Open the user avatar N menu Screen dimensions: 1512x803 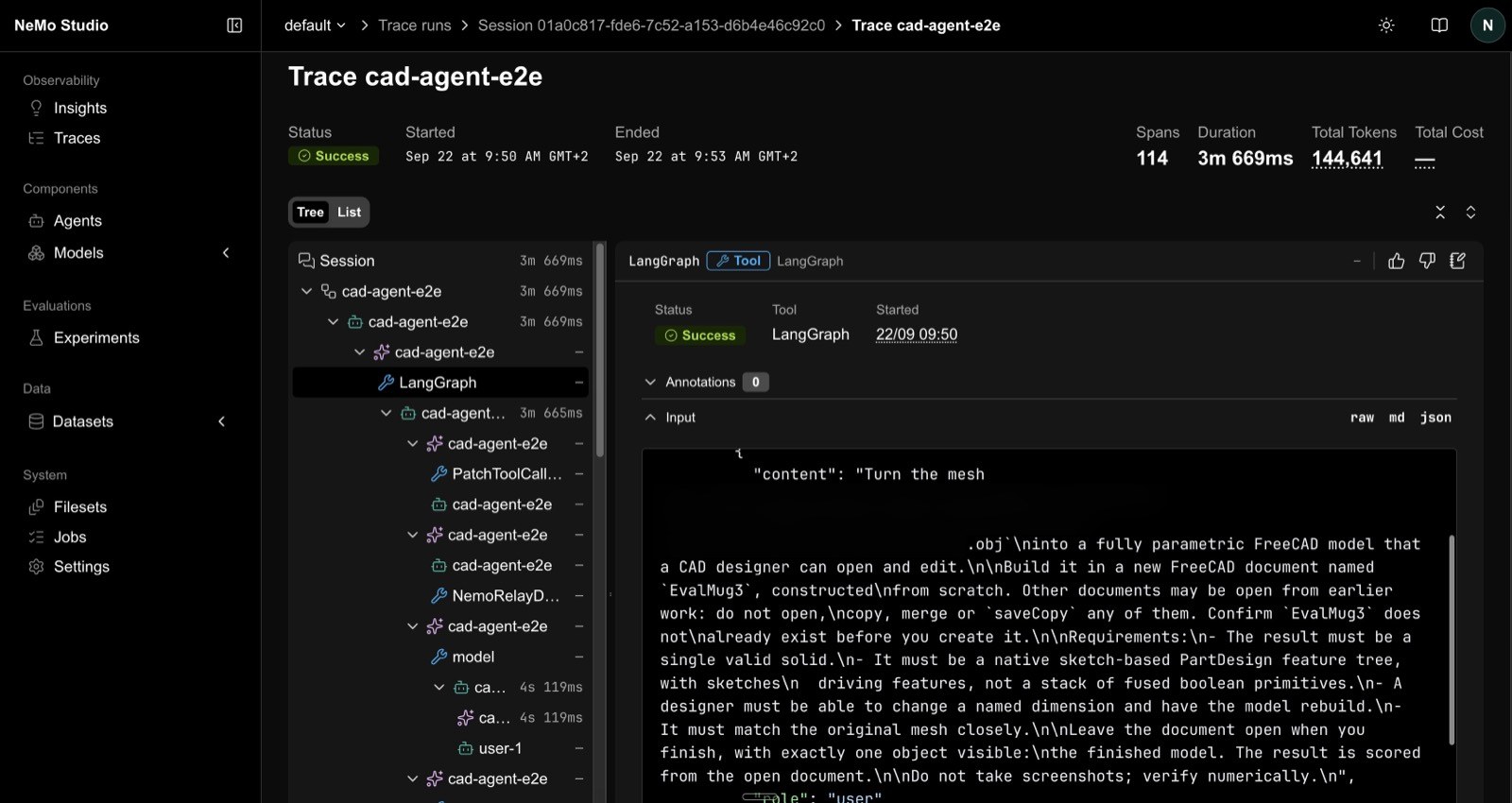coord(1487,26)
